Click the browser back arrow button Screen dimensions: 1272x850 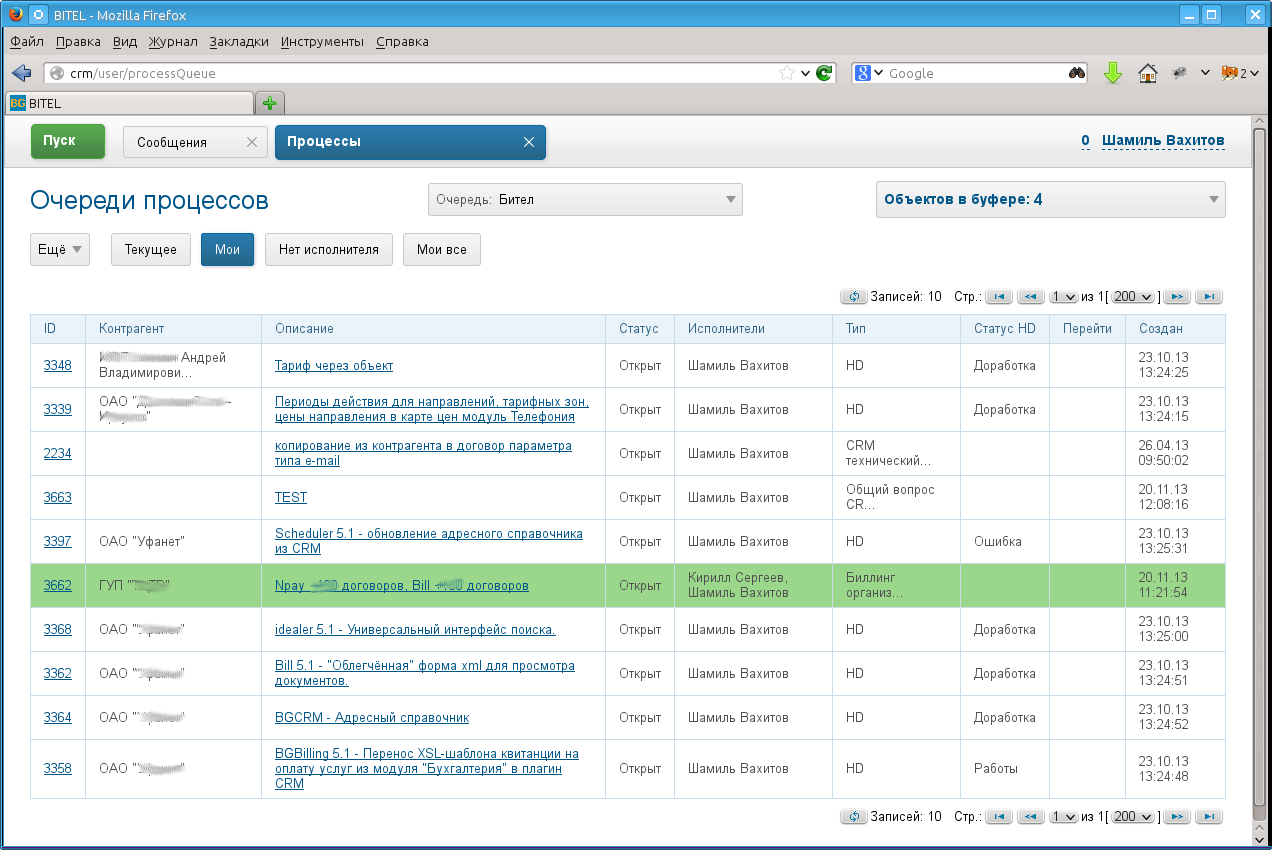pos(21,73)
